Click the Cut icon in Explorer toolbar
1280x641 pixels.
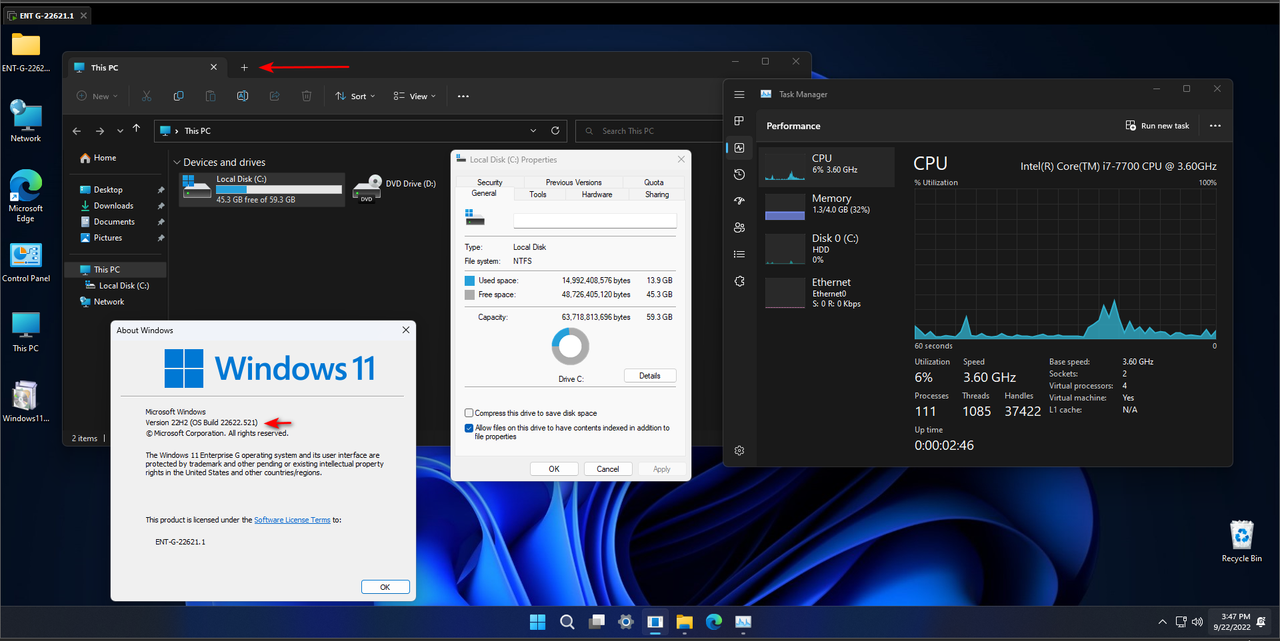pyautogui.click(x=146, y=96)
